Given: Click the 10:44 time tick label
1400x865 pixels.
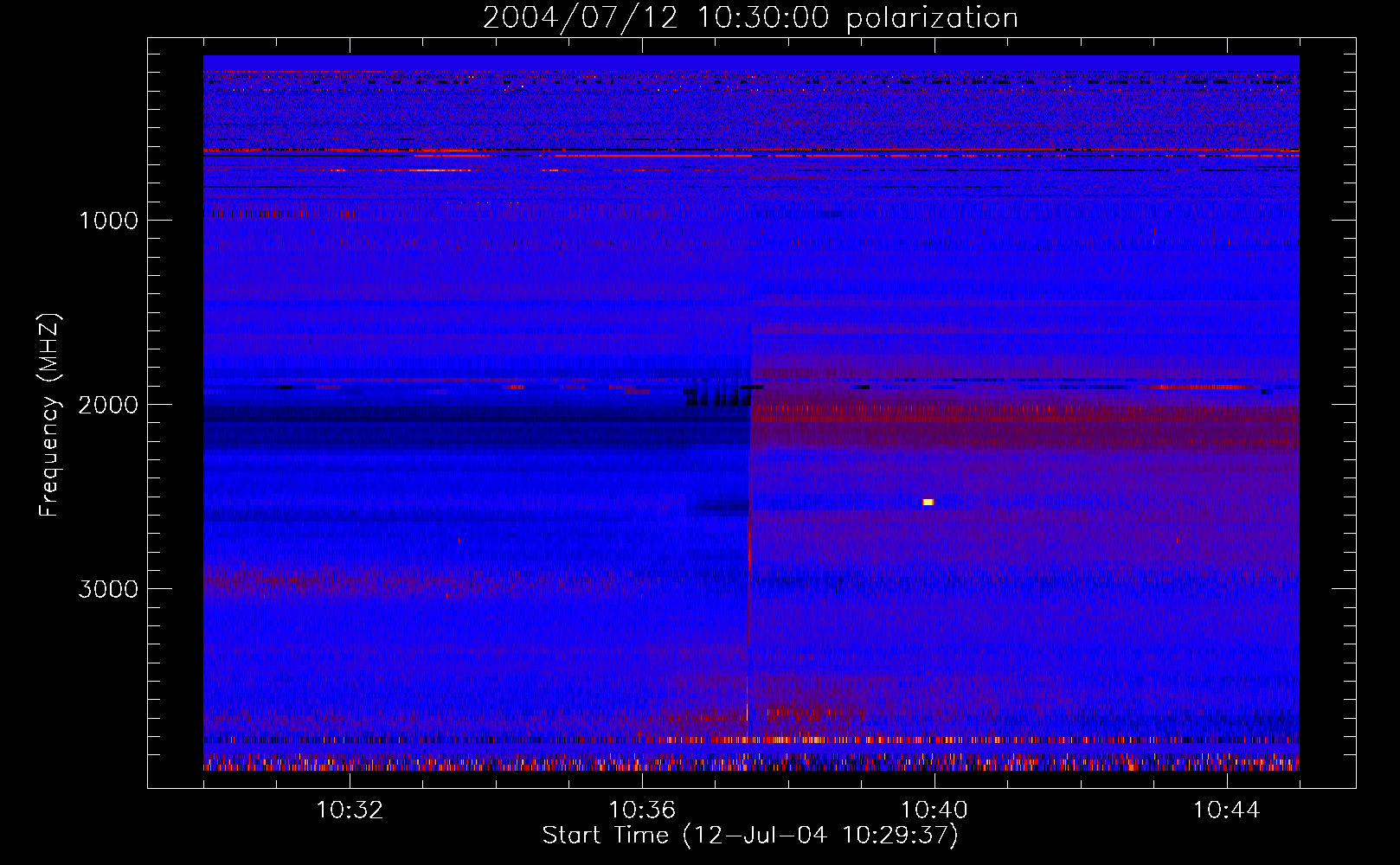Looking at the screenshot, I should tap(1227, 811).
